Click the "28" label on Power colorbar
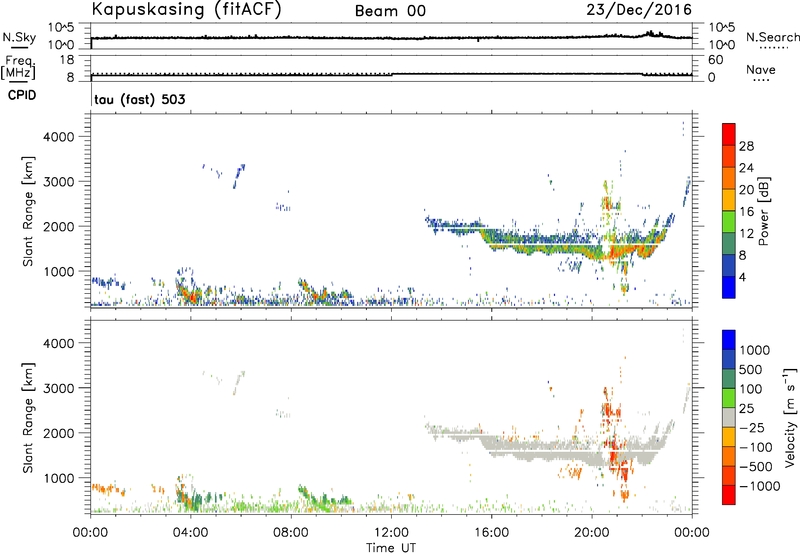 (x=746, y=146)
